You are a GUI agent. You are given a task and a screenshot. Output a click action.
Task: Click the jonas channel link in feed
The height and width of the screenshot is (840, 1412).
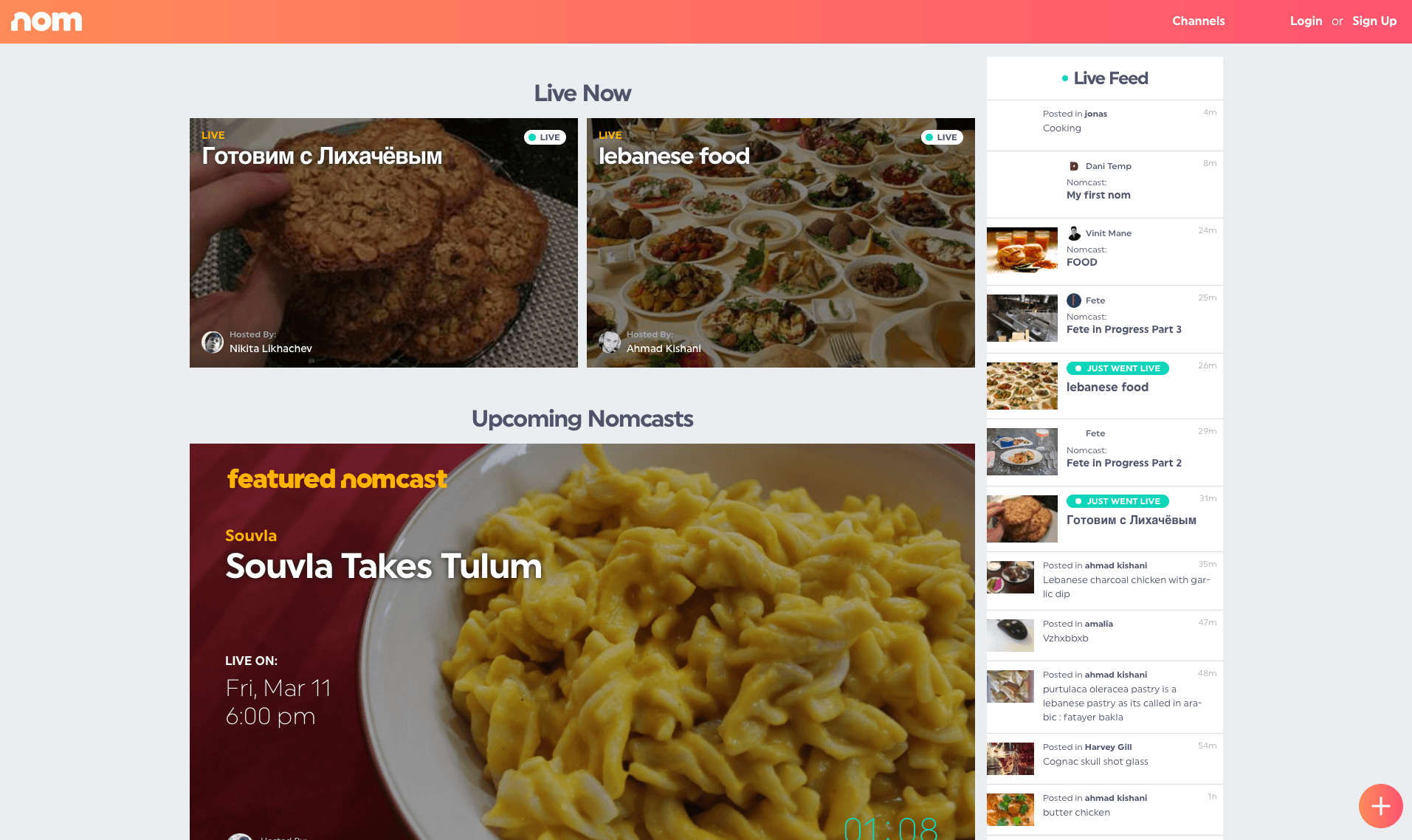tap(1095, 114)
